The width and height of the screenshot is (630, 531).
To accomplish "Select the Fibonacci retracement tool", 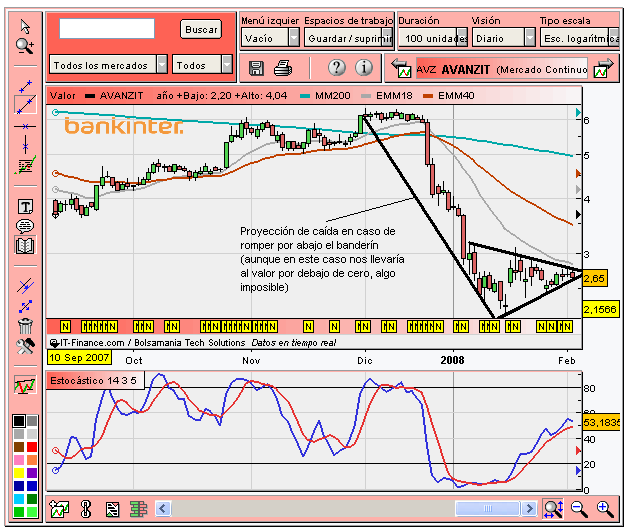I will click(x=25, y=165).
